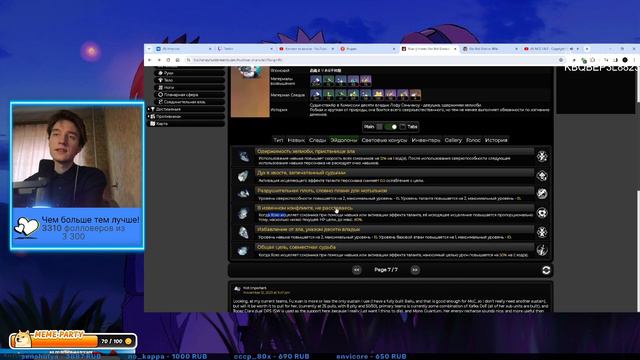Viewport: 640px width, 360px height.
Task: Switch to the first YouTube browser tab
Action: 306,49
